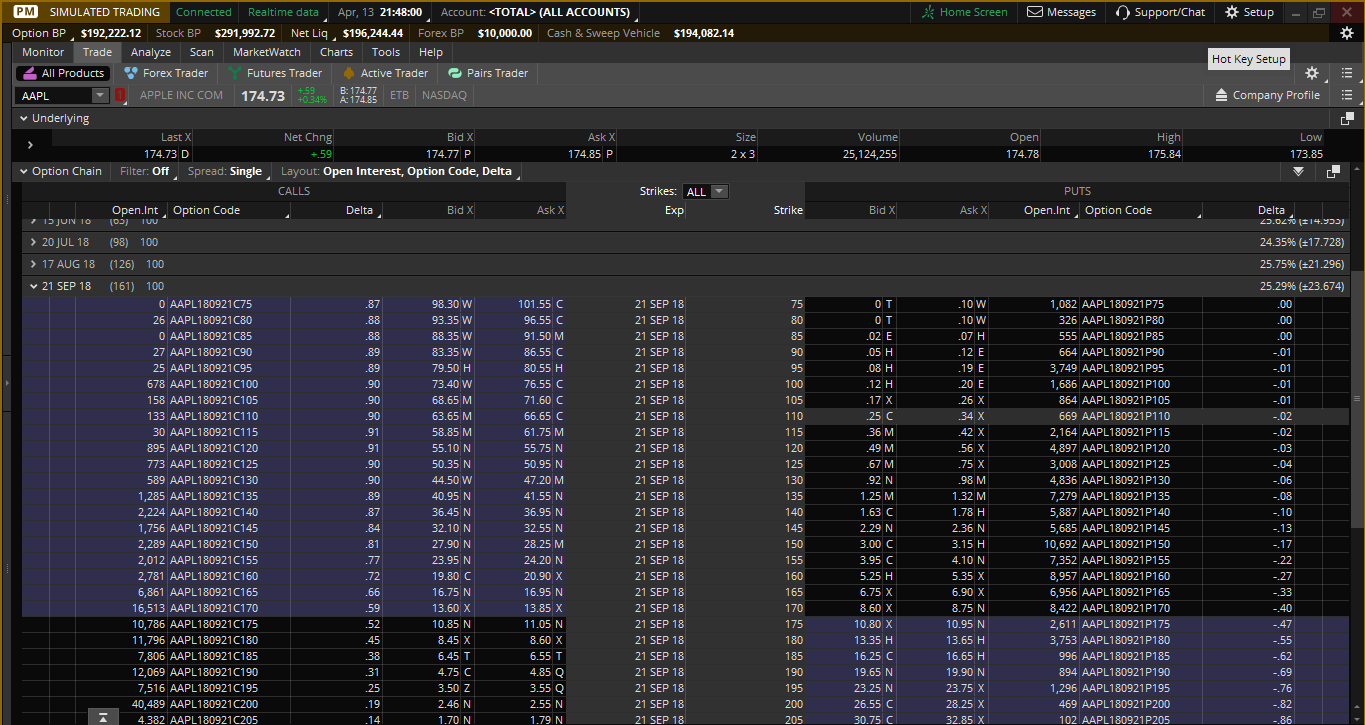1365x725 pixels.
Task: Open the Messages envelope icon
Action: [1033, 12]
